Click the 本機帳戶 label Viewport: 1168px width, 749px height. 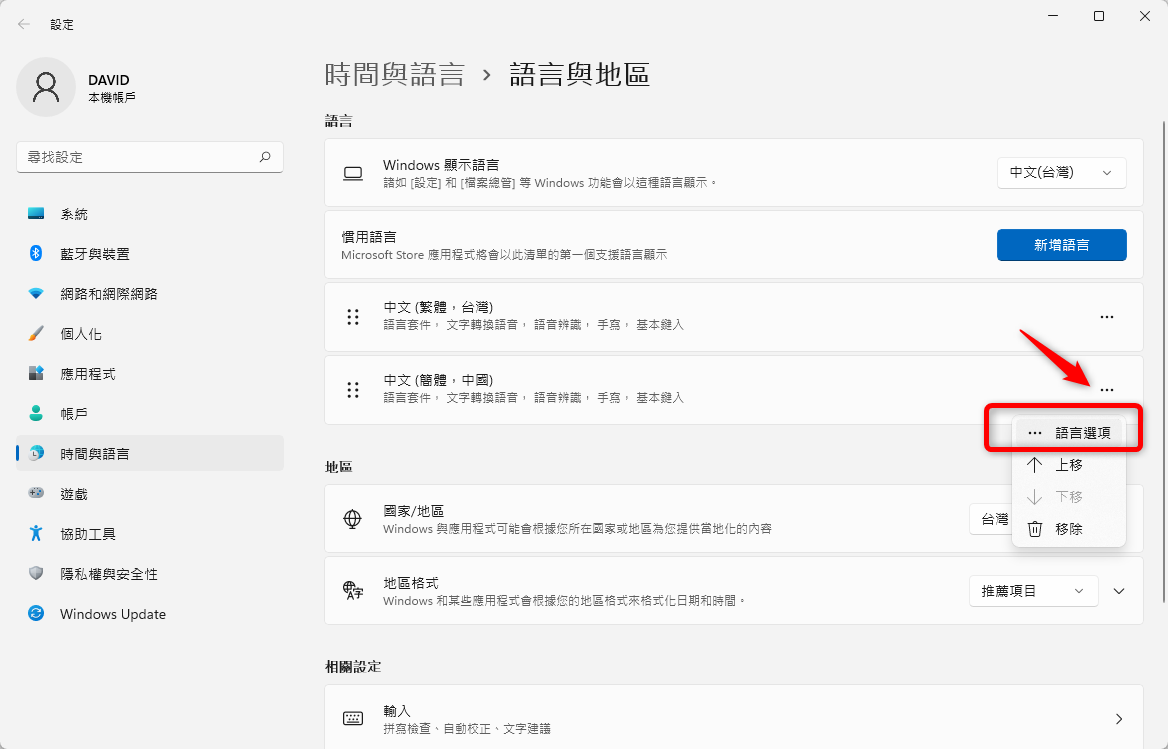coord(112,98)
